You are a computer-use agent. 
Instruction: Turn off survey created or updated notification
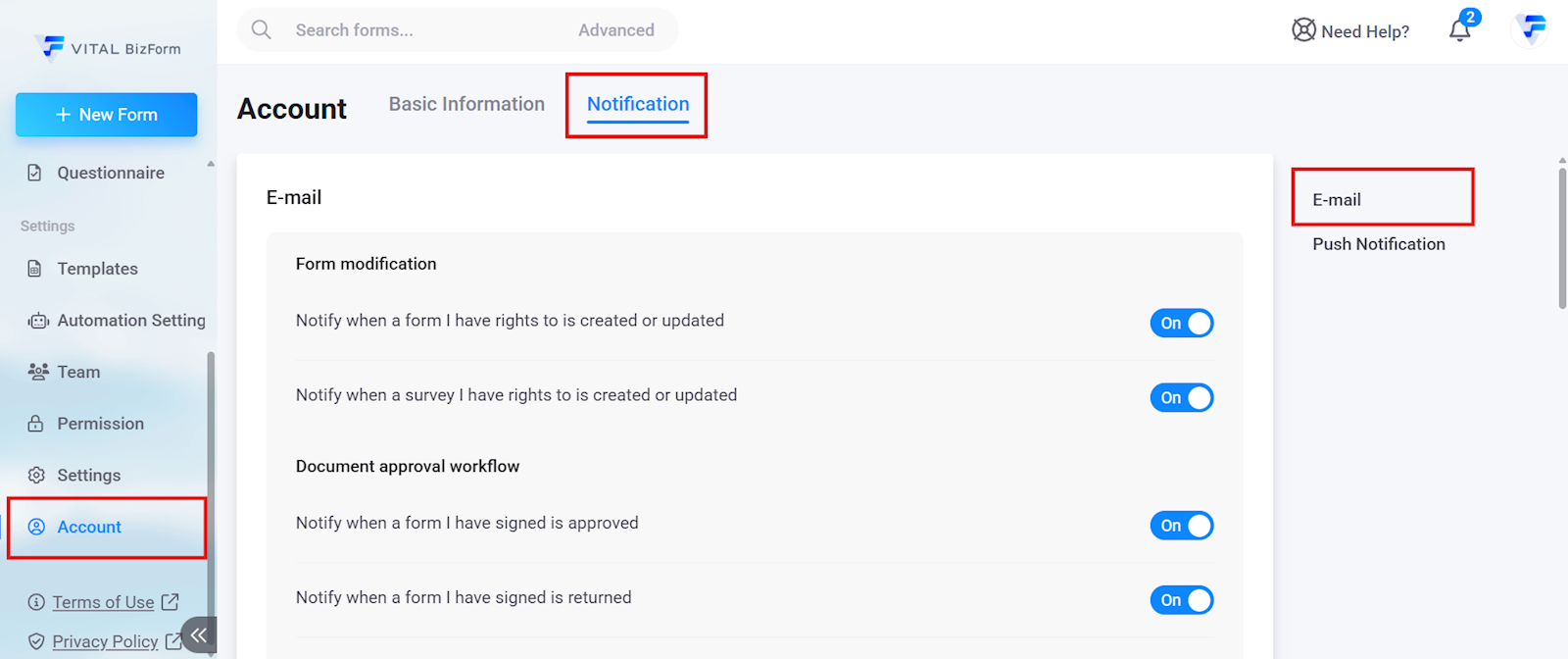coord(1181,398)
